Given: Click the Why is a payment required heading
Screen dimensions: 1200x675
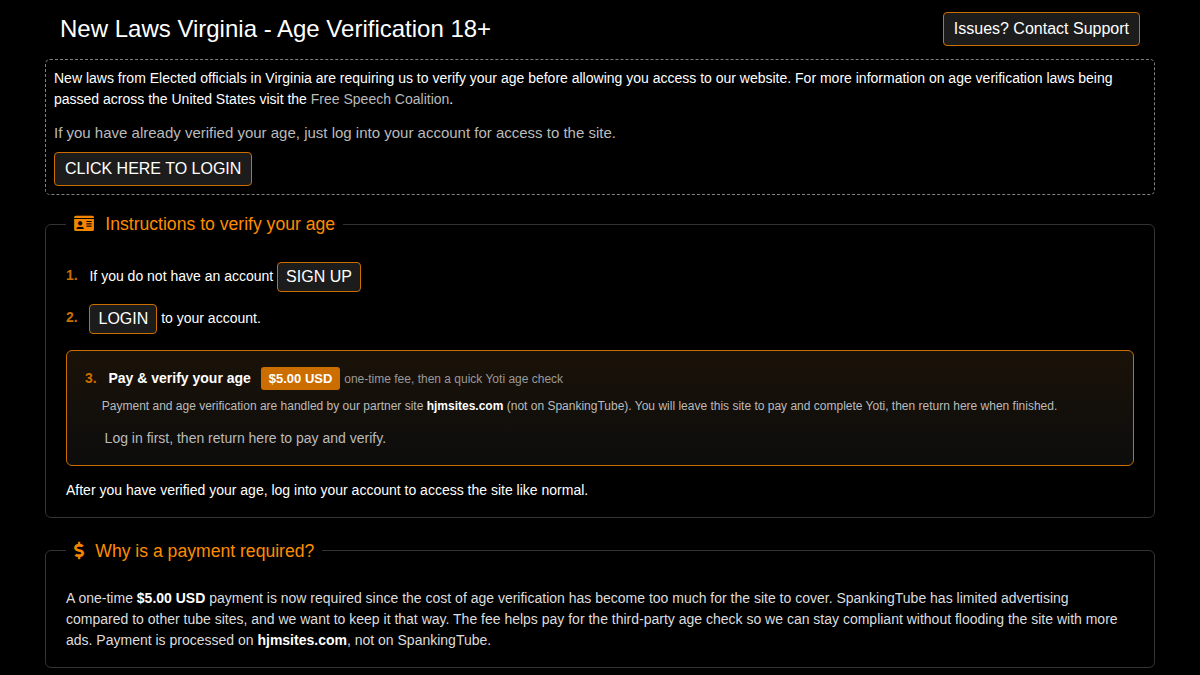Looking at the screenshot, I should [x=205, y=551].
